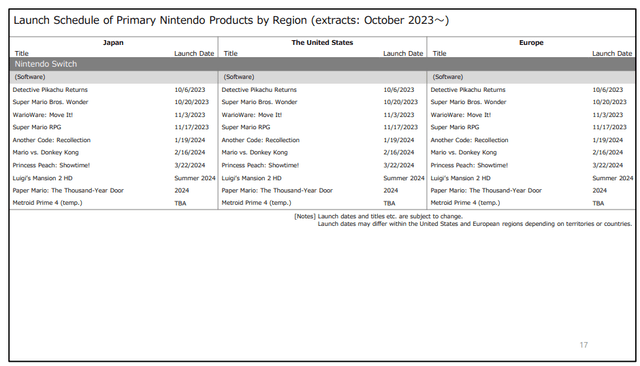
Task: Click Super Mario Bros. Wonder in Japan column
Action: (50, 102)
